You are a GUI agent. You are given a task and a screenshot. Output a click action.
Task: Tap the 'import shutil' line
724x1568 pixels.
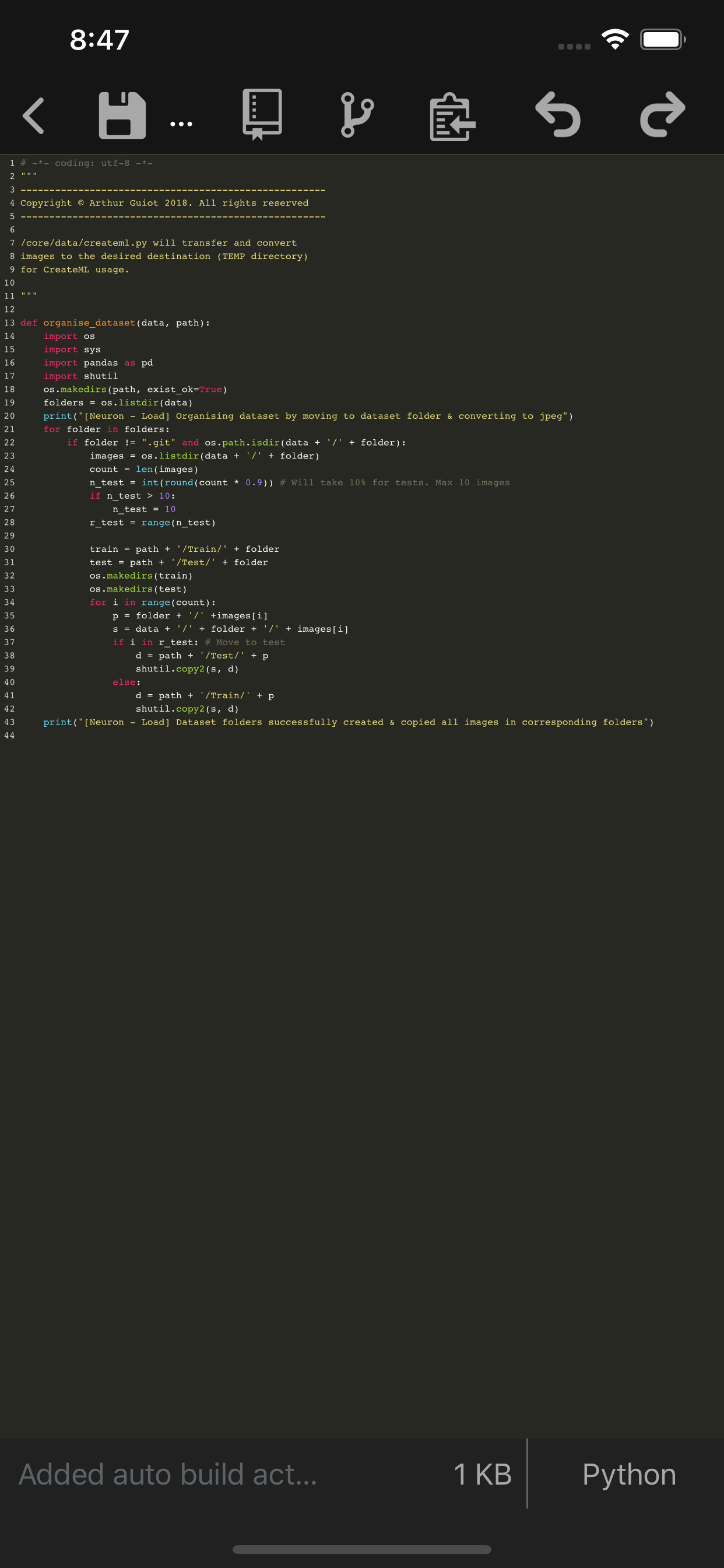[81, 376]
